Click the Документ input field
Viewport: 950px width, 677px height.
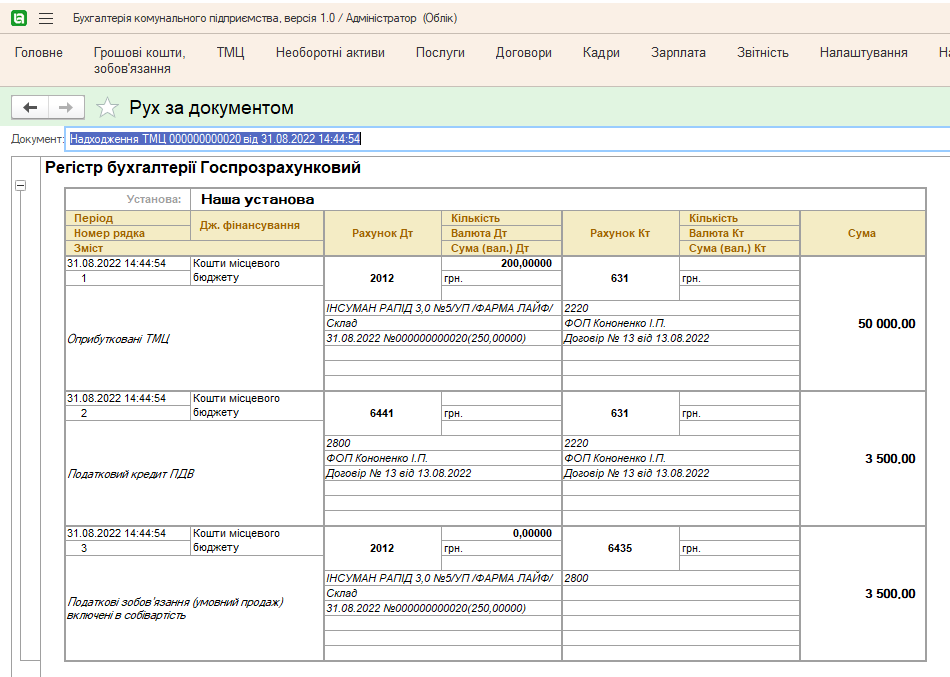pyautogui.click(x=500, y=139)
